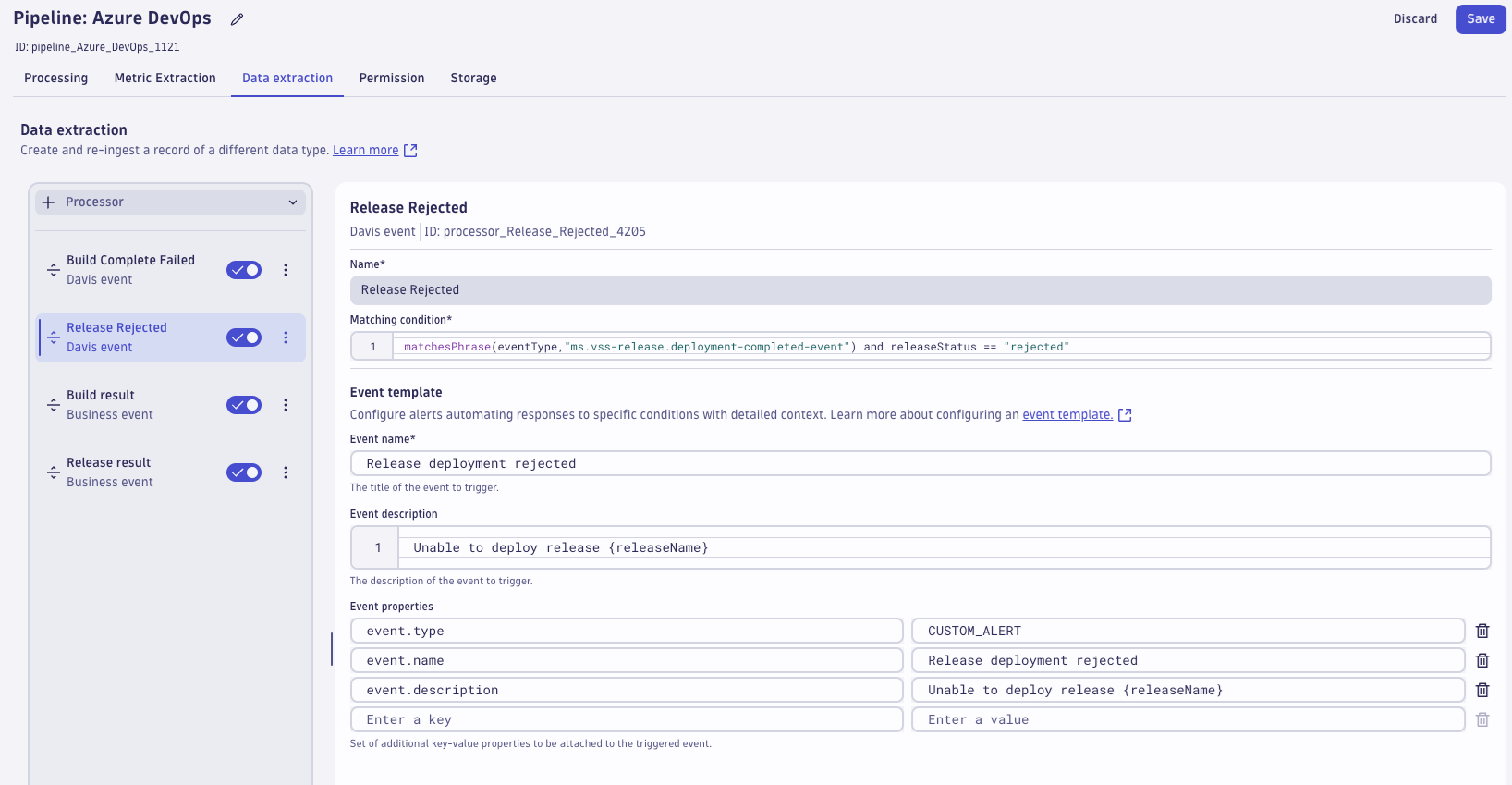This screenshot has height=785, width=1512.
Task: Click the Event name input field
Action: pos(921,463)
